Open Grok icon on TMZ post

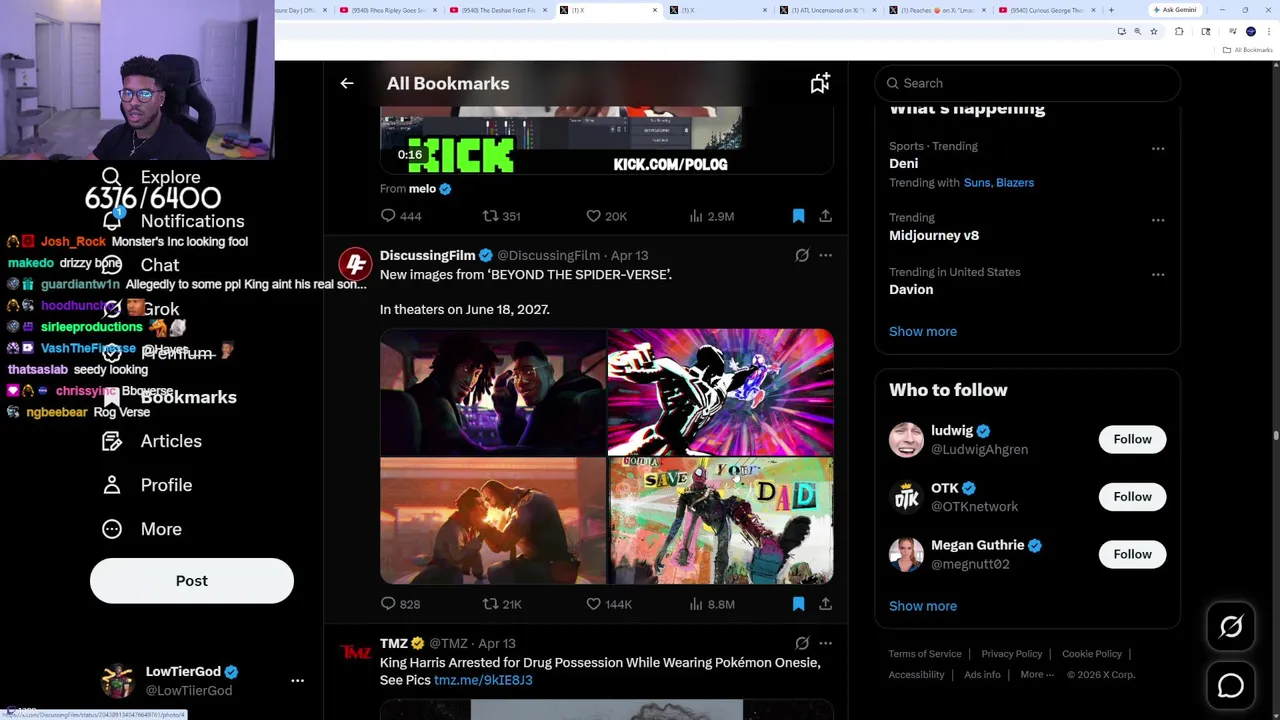[802, 643]
